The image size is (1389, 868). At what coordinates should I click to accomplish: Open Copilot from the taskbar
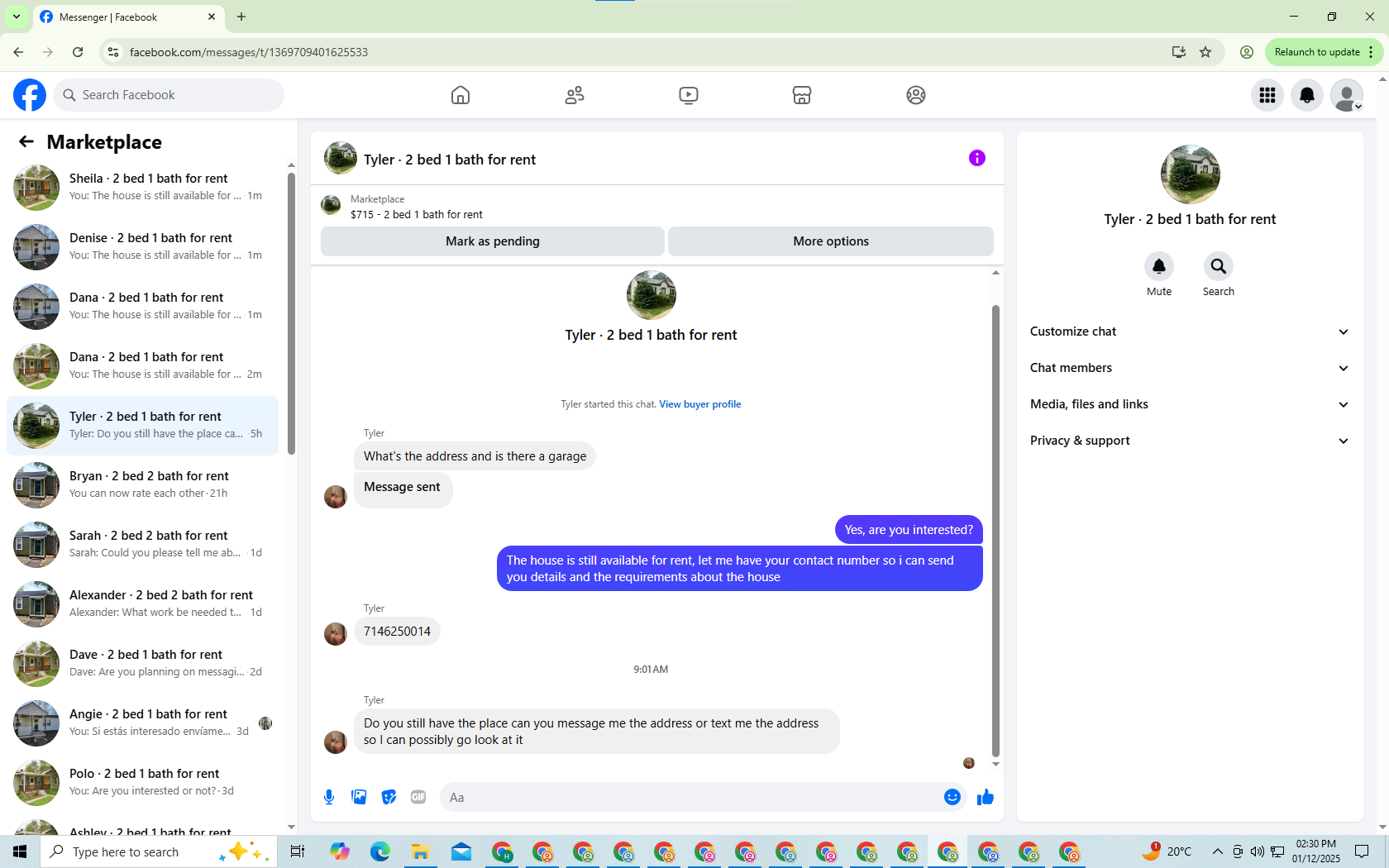[x=340, y=851]
